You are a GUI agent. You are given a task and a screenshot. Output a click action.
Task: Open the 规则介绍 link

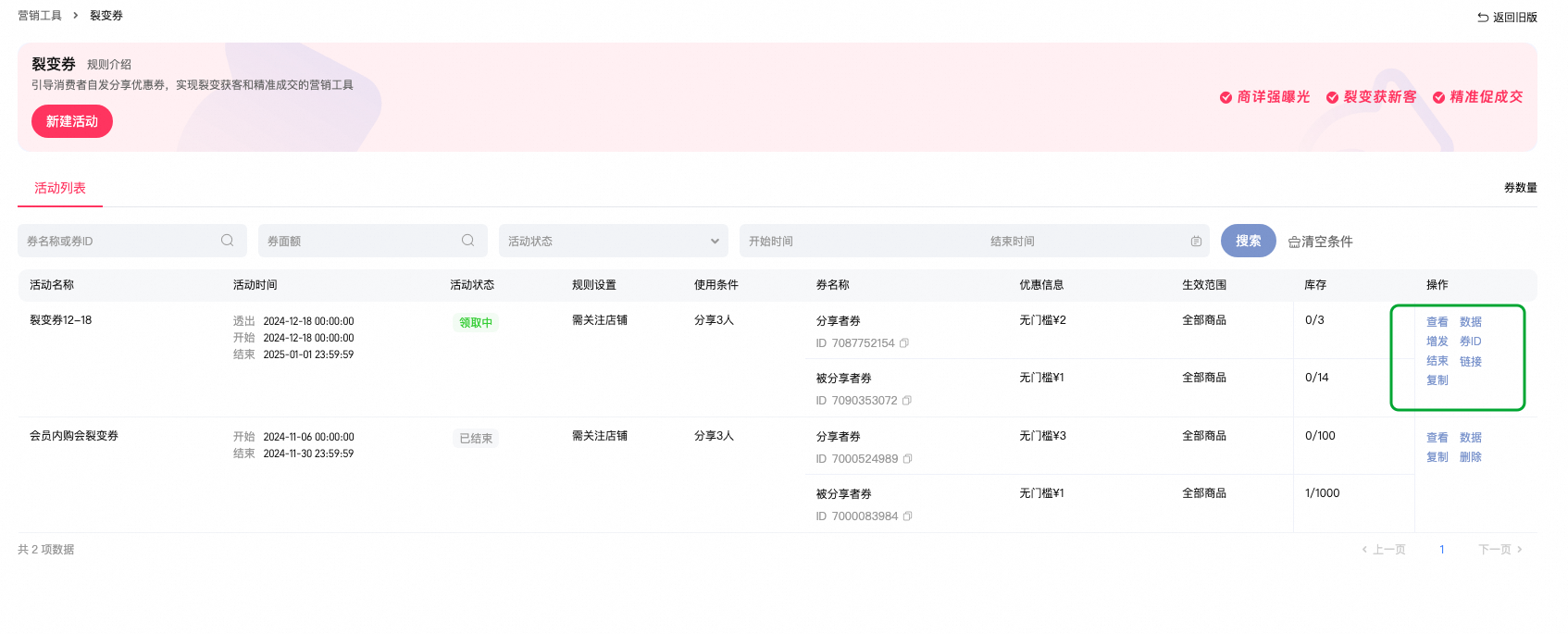point(109,65)
